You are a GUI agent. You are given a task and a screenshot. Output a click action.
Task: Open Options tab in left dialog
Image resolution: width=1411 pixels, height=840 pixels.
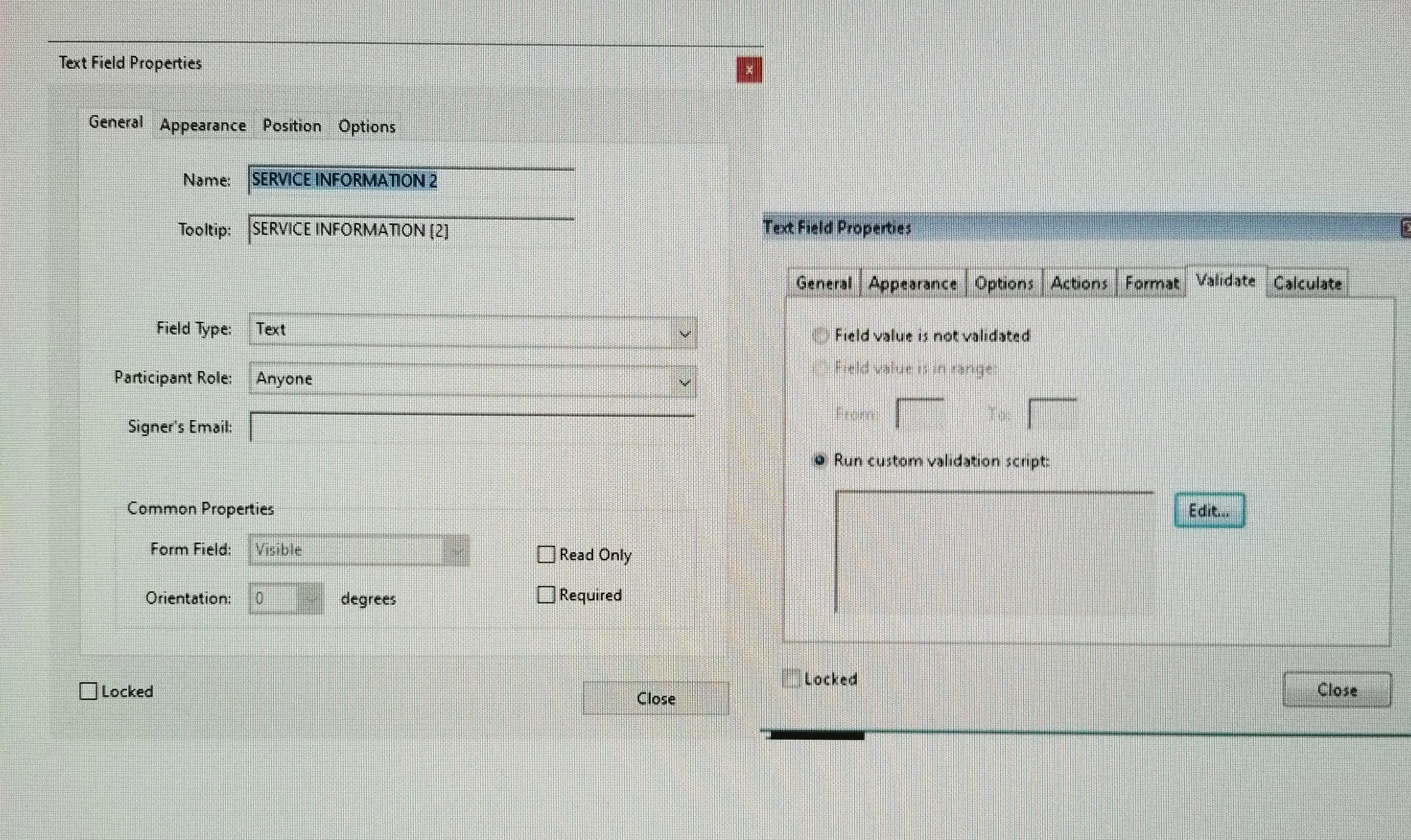(366, 128)
